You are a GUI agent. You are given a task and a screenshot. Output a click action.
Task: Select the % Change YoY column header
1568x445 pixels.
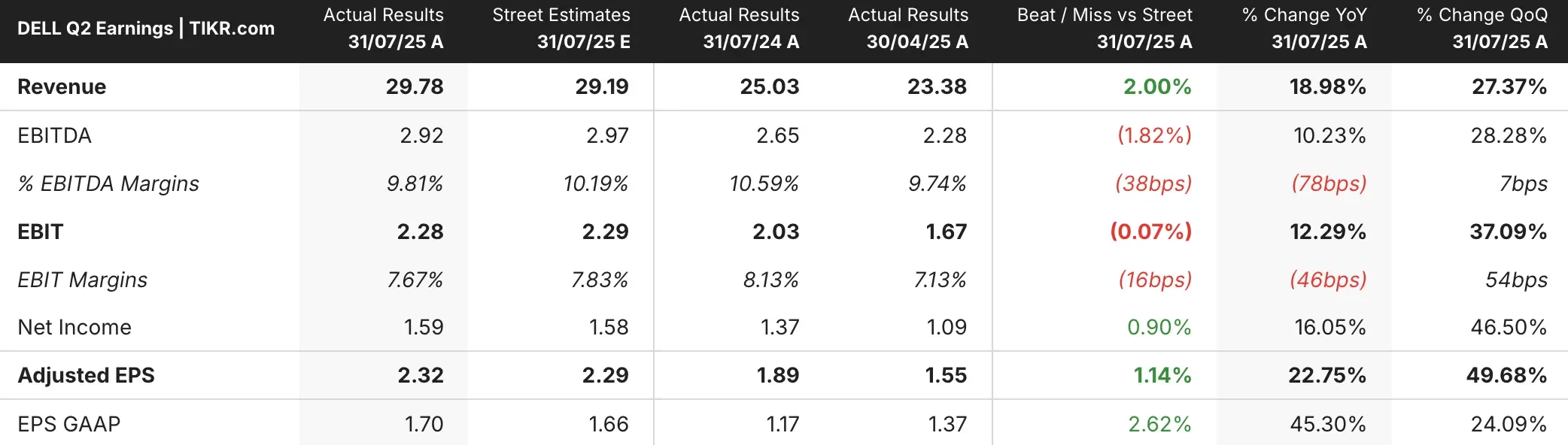tap(1305, 29)
